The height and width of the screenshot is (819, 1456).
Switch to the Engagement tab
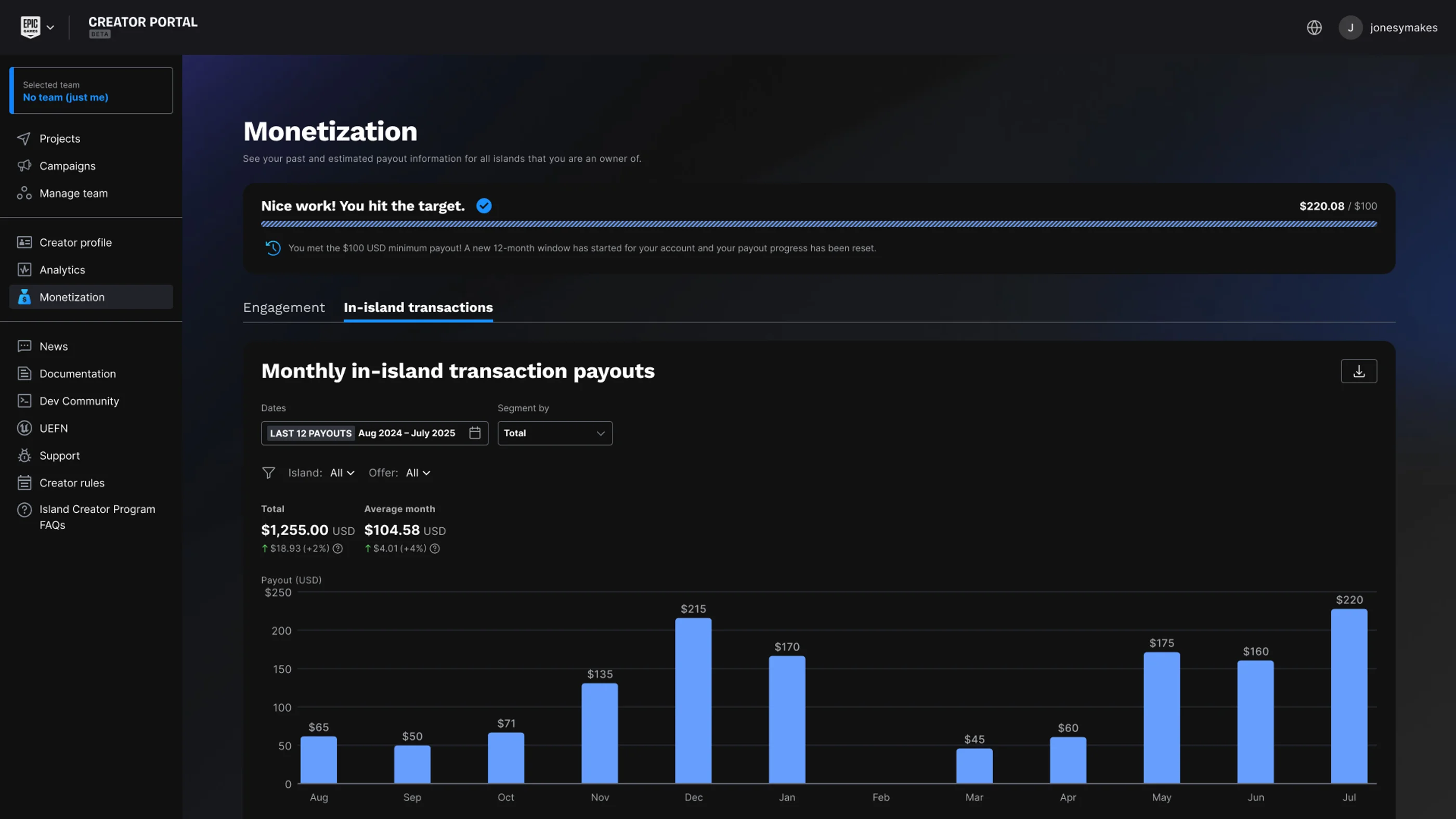click(x=284, y=307)
